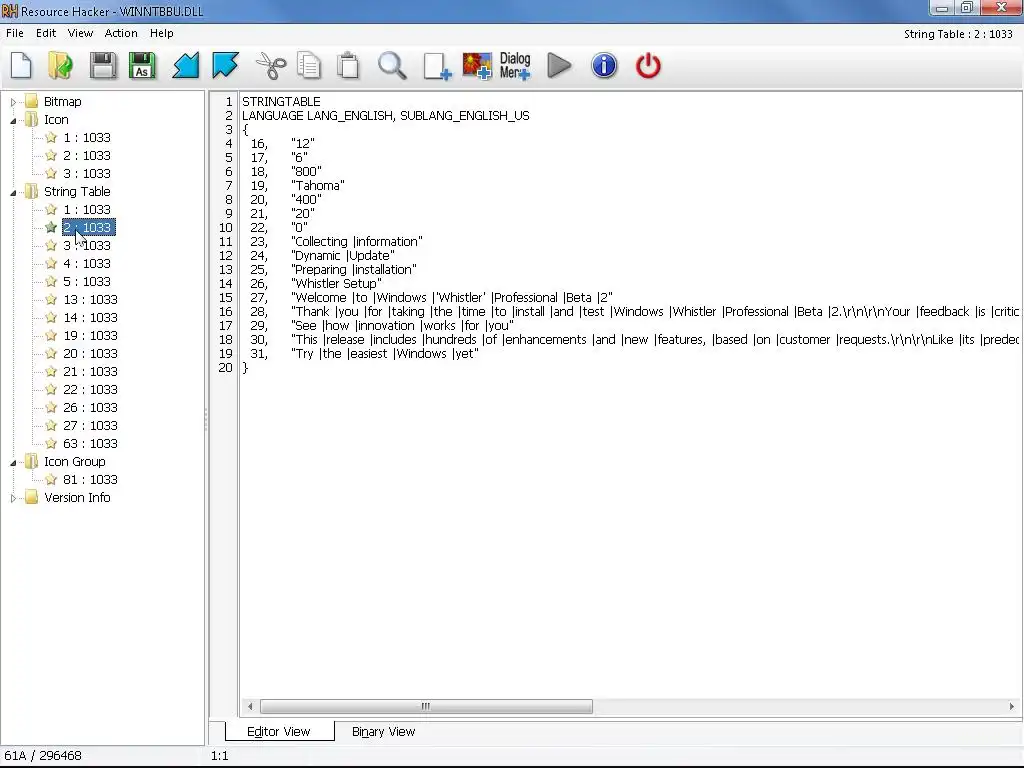
Task: Switch to the Binary View tab
Action: coord(383,731)
